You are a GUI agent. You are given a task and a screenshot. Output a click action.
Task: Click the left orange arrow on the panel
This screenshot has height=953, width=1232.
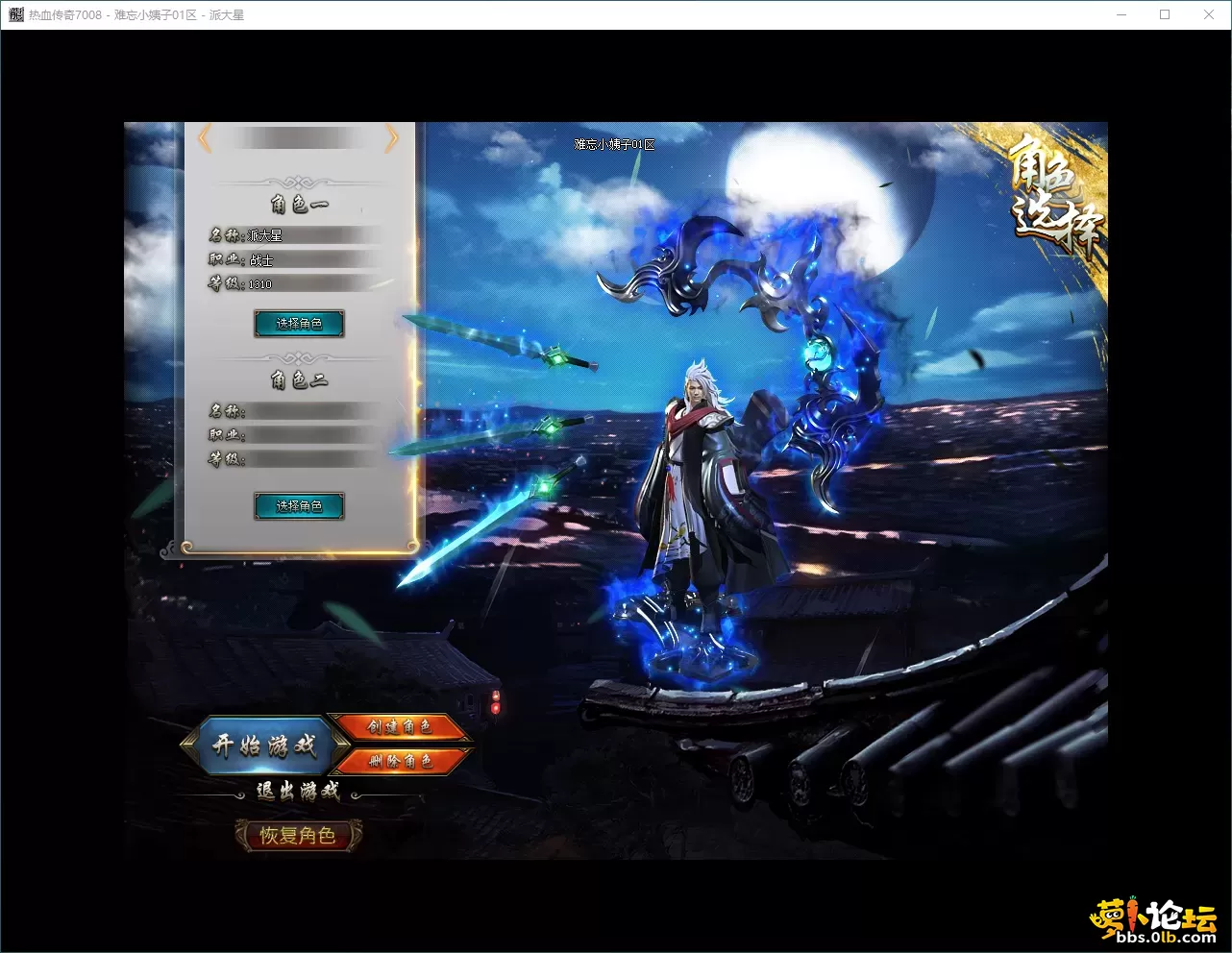click(x=204, y=139)
